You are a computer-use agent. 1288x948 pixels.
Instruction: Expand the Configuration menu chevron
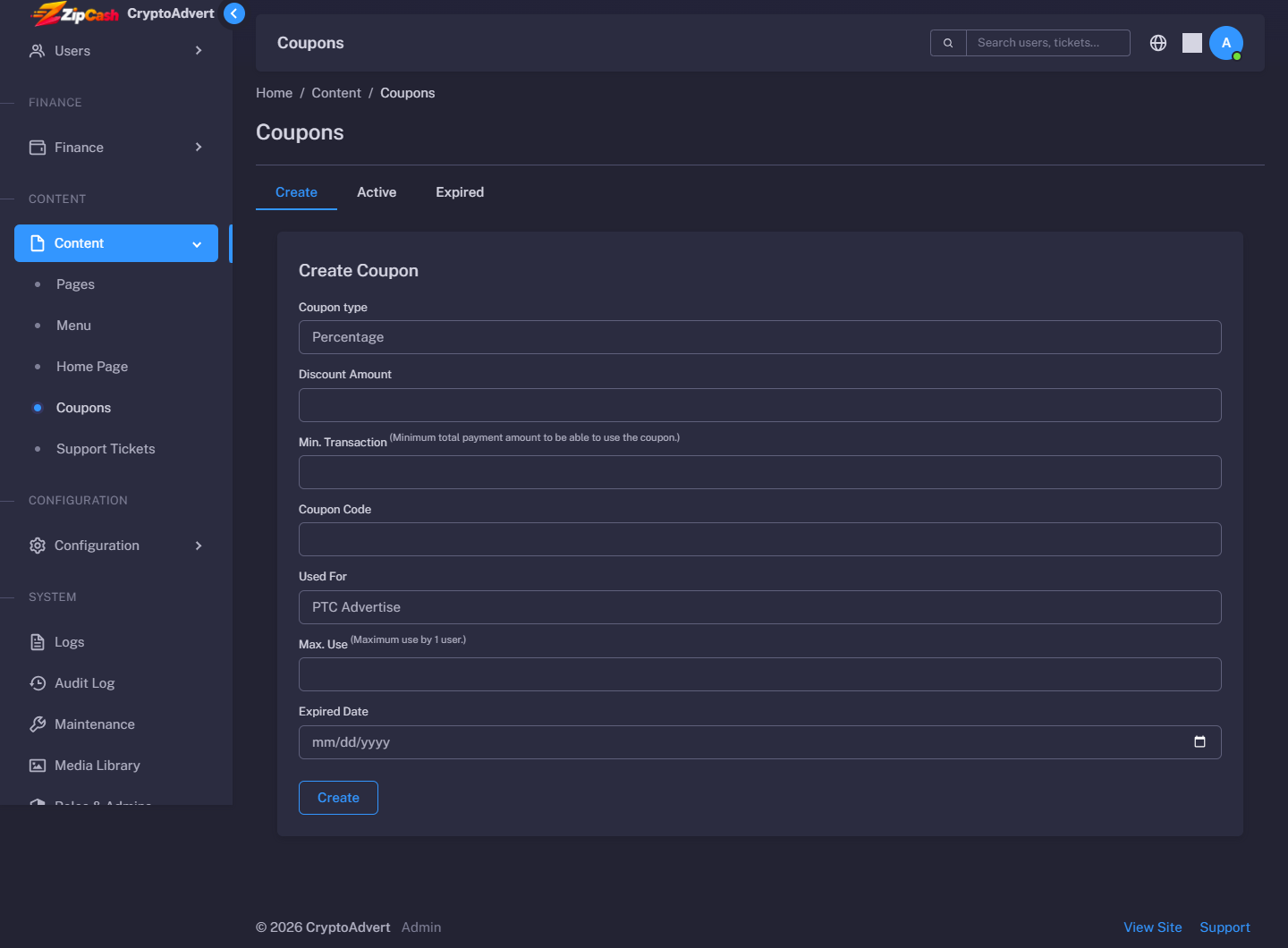point(199,546)
